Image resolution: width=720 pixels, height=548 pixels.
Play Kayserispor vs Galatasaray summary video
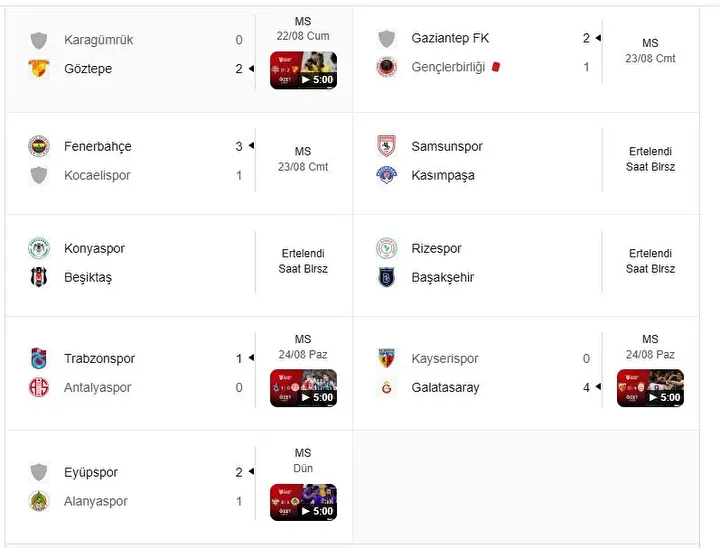[650, 388]
